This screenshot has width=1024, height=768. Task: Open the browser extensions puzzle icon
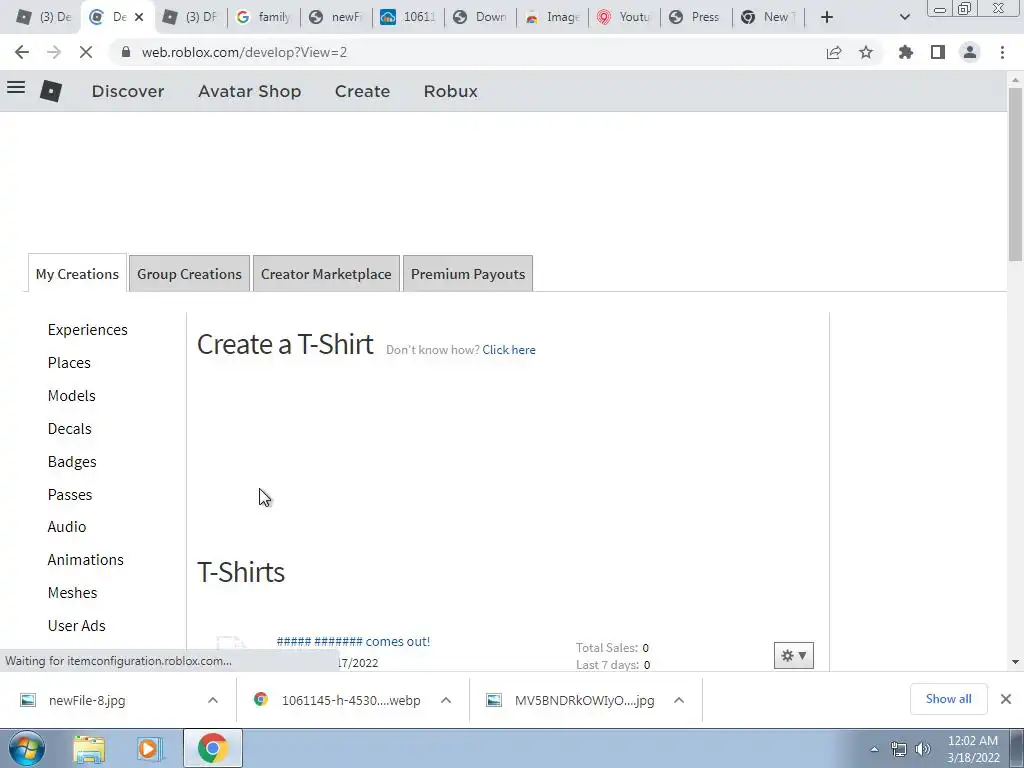click(x=906, y=52)
